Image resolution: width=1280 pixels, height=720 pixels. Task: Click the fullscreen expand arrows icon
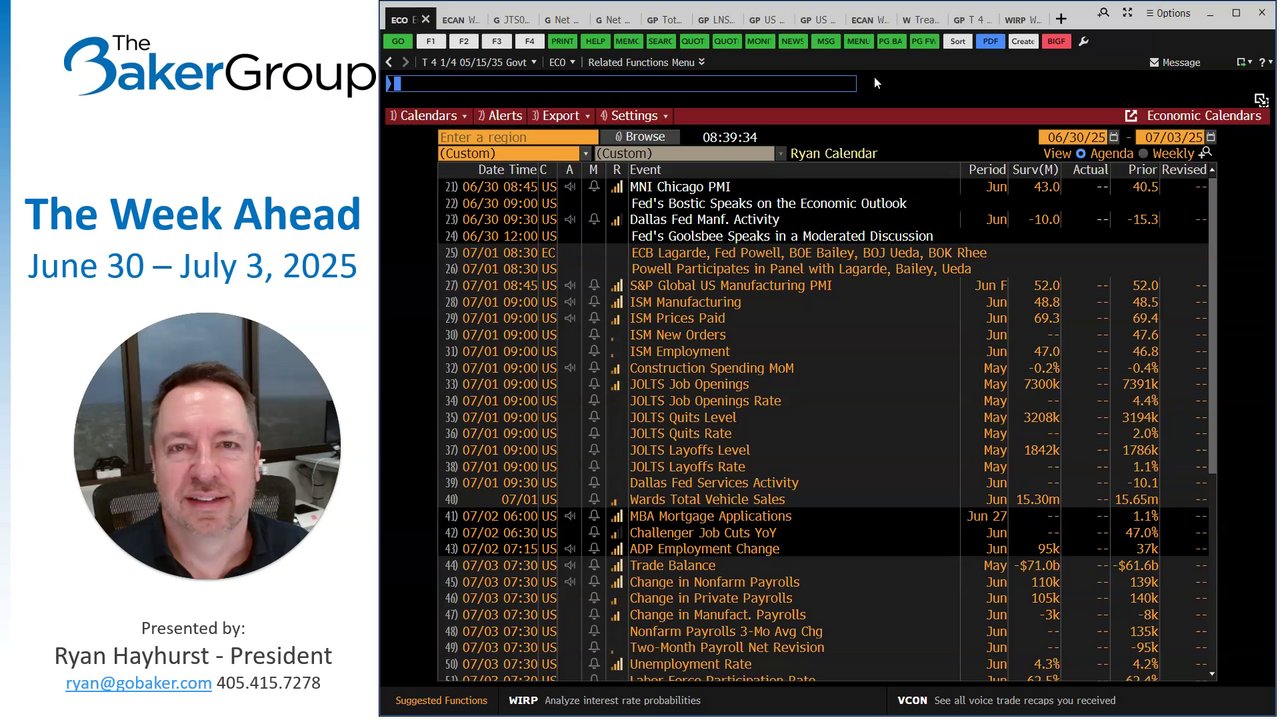tap(1128, 13)
